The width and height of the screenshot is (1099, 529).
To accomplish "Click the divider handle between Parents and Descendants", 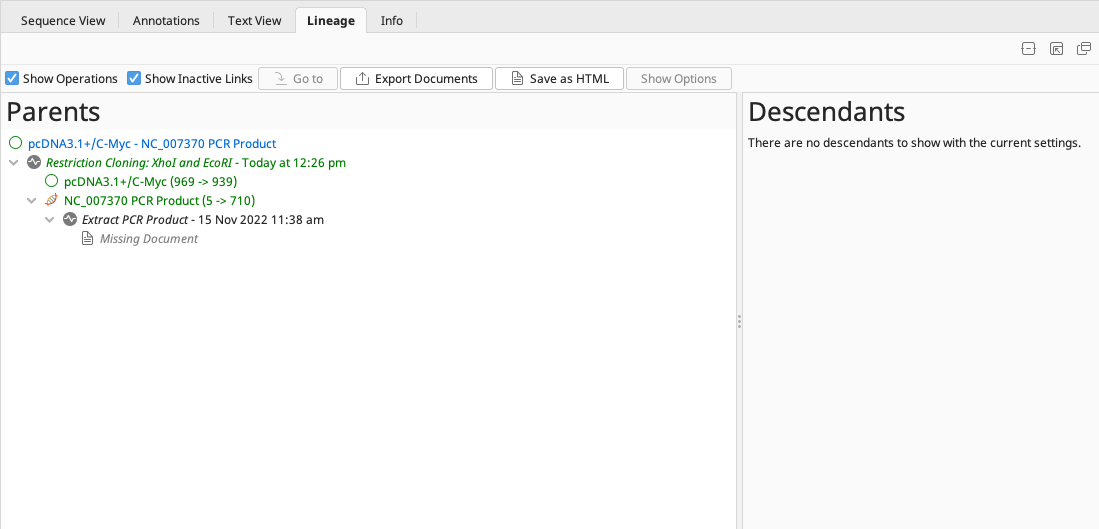I will pyautogui.click(x=739, y=321).
